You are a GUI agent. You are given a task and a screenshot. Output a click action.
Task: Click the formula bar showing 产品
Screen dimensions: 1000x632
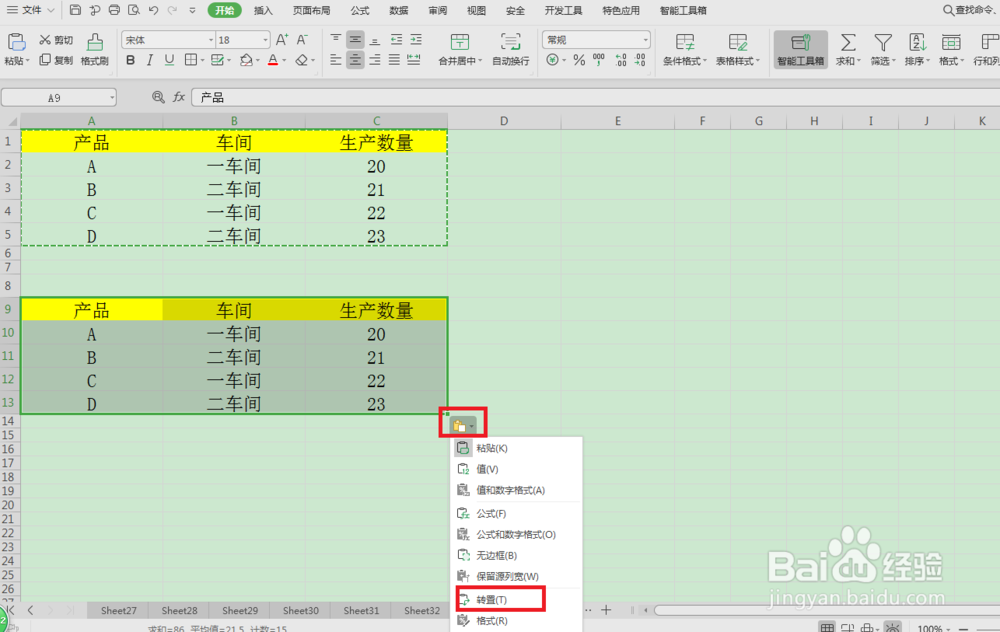pos(595,97)
